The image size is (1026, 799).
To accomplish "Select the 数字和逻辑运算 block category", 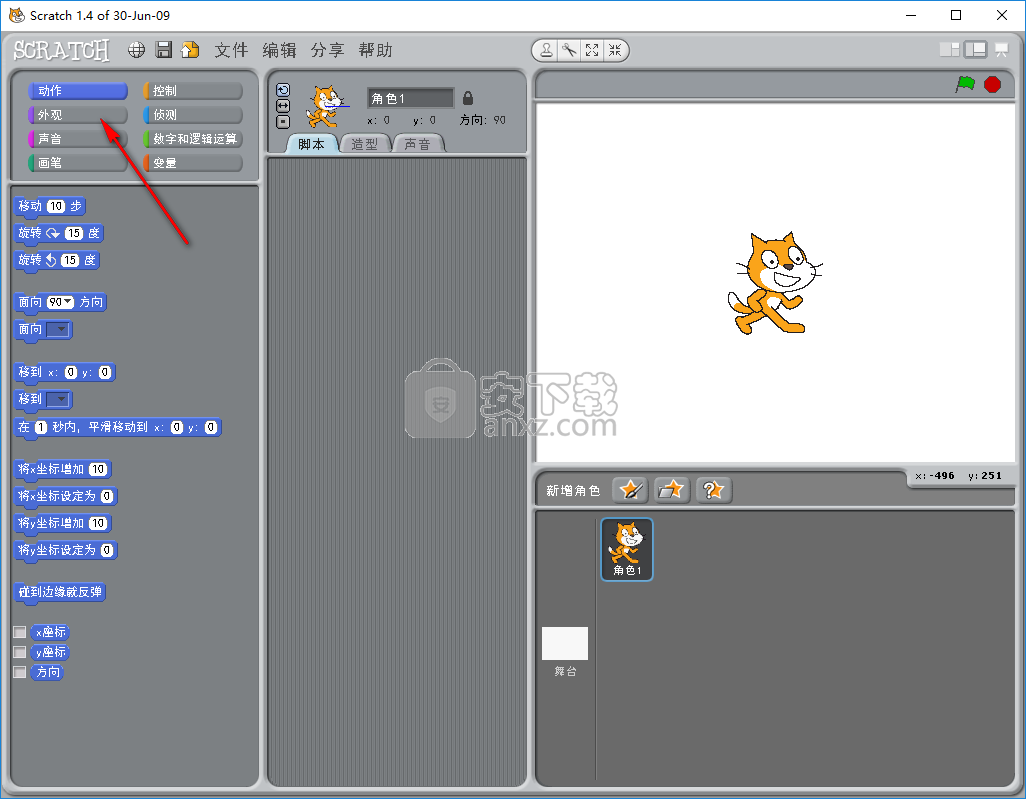I will [x=193, y=139].
